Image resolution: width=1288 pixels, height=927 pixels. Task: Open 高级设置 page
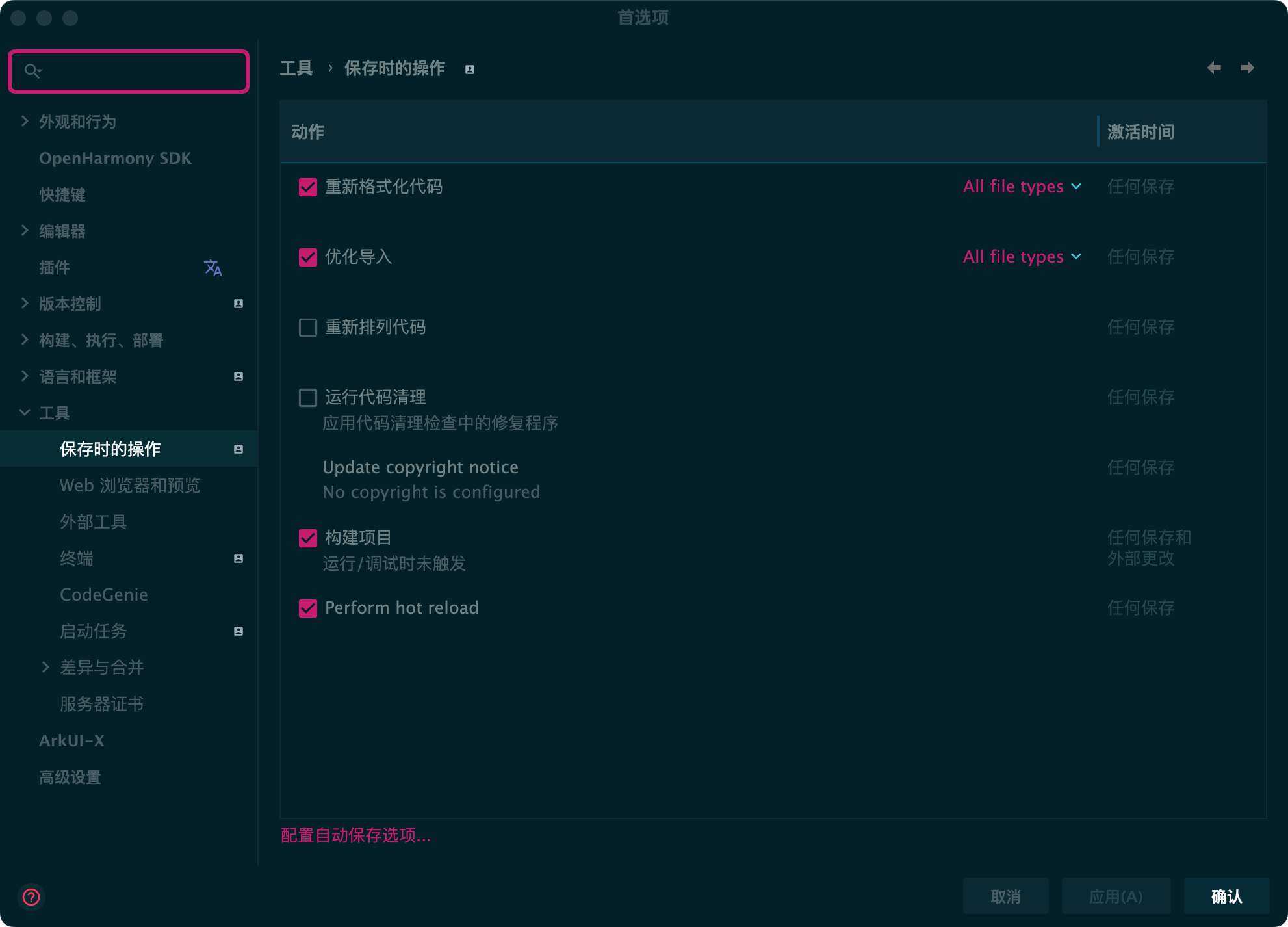[x=70, y=777]
